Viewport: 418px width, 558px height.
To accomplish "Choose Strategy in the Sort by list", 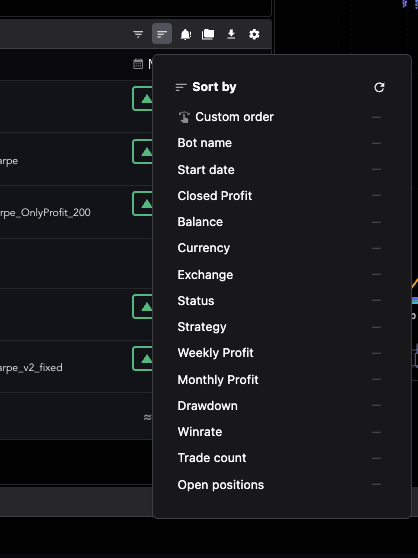I will pos(202,327).
